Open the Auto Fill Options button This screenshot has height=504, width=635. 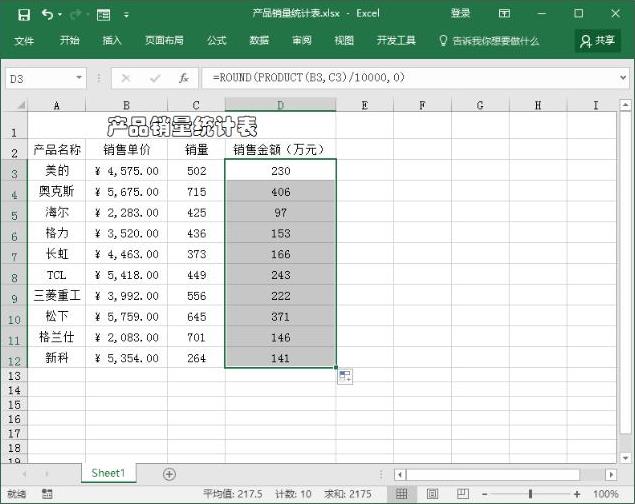coord(345,376)
